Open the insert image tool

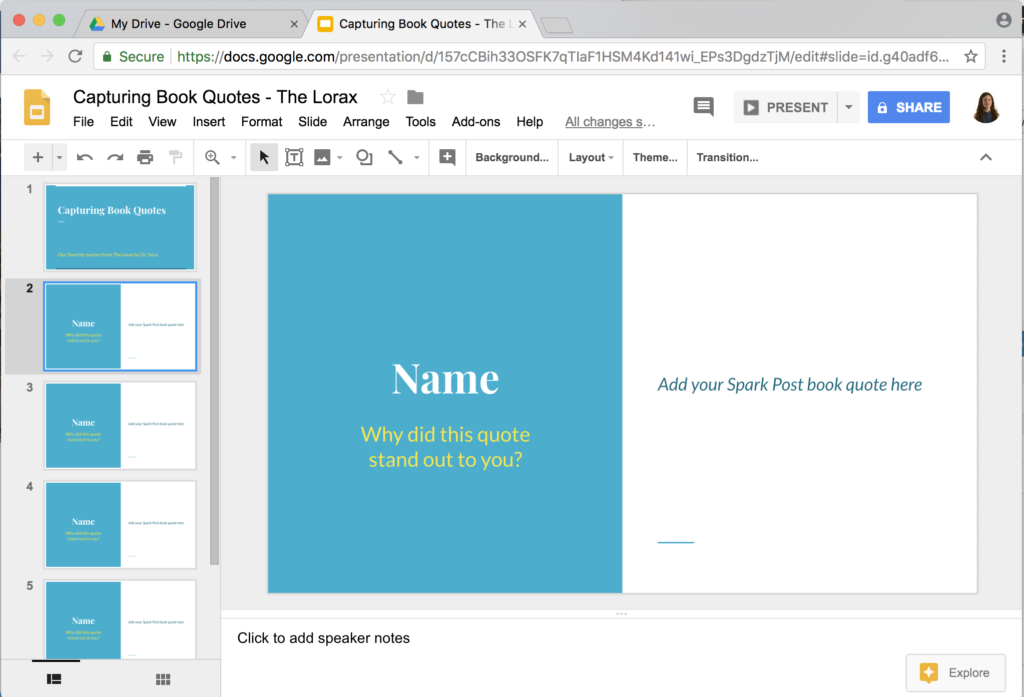coord(320,157)
